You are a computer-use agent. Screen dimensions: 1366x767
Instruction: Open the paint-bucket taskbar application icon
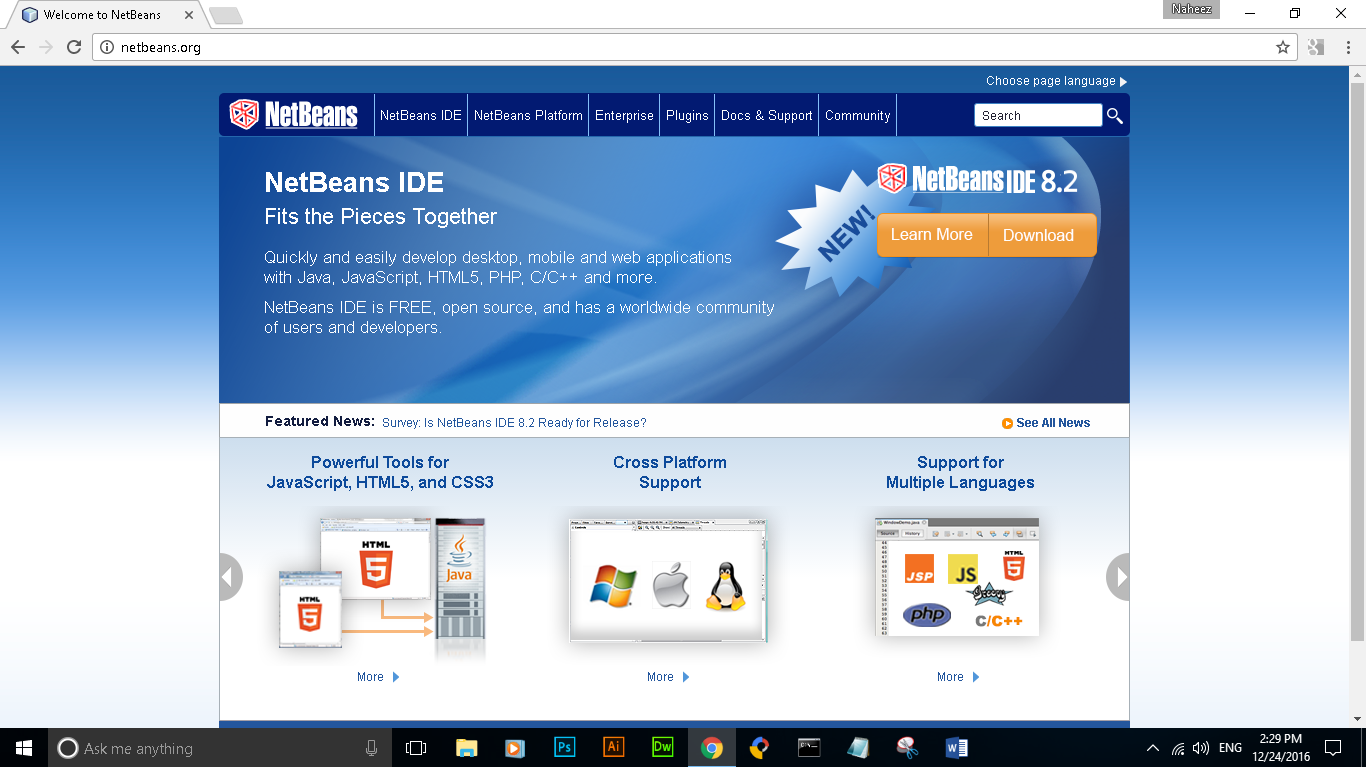pos(760,748)
